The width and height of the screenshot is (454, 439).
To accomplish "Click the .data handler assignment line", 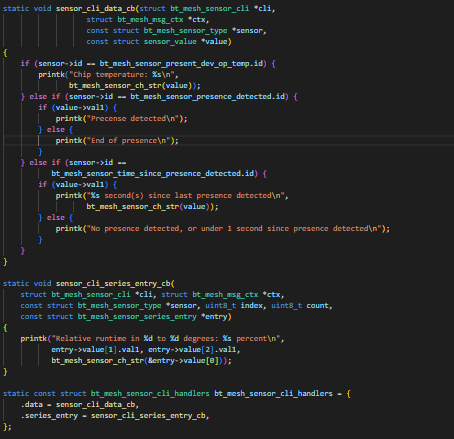I will click(x=80, y=404).
